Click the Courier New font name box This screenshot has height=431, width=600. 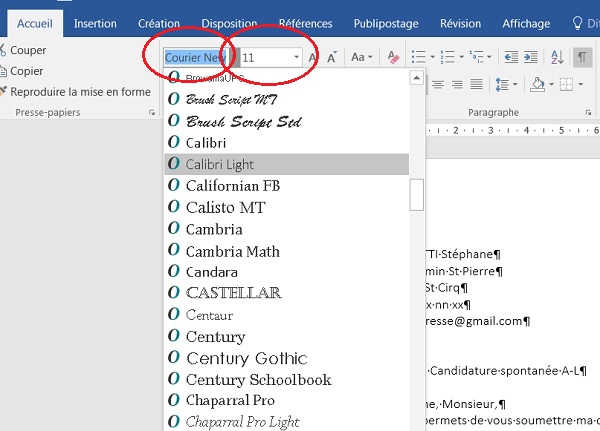(x=197, y=58)
